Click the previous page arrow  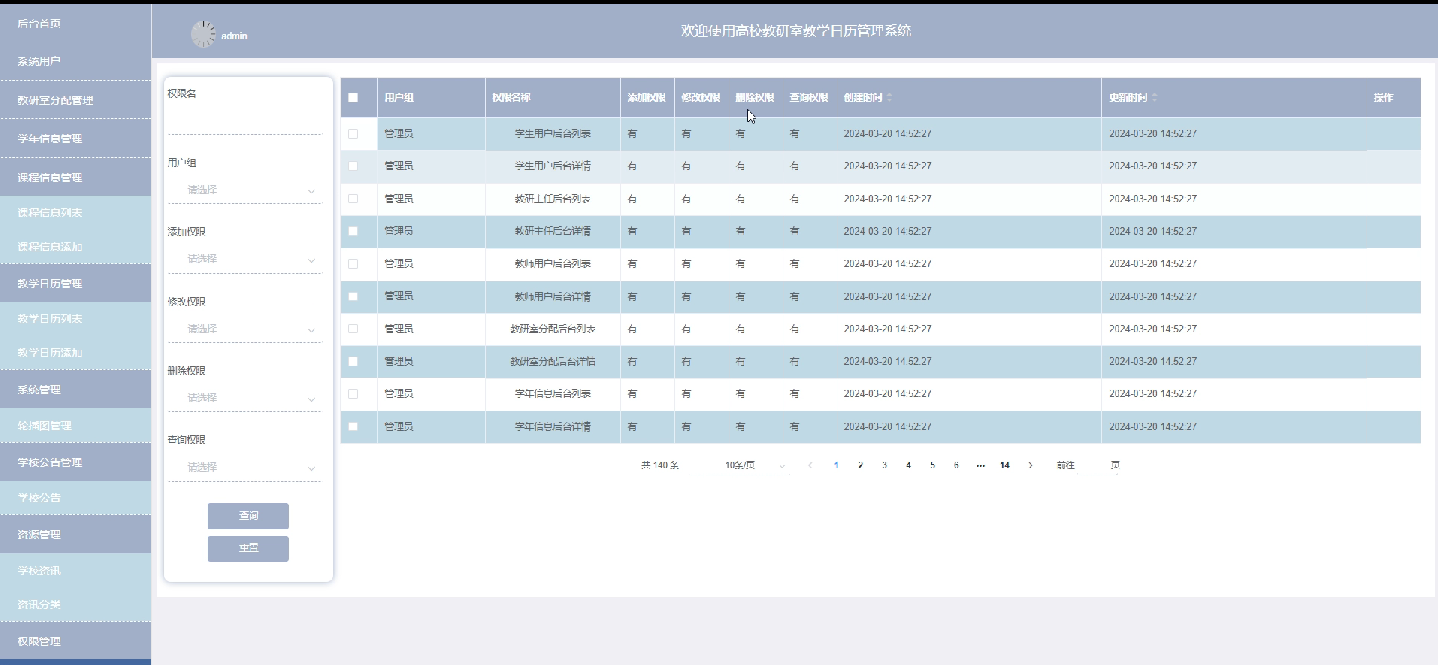point(810,466)
